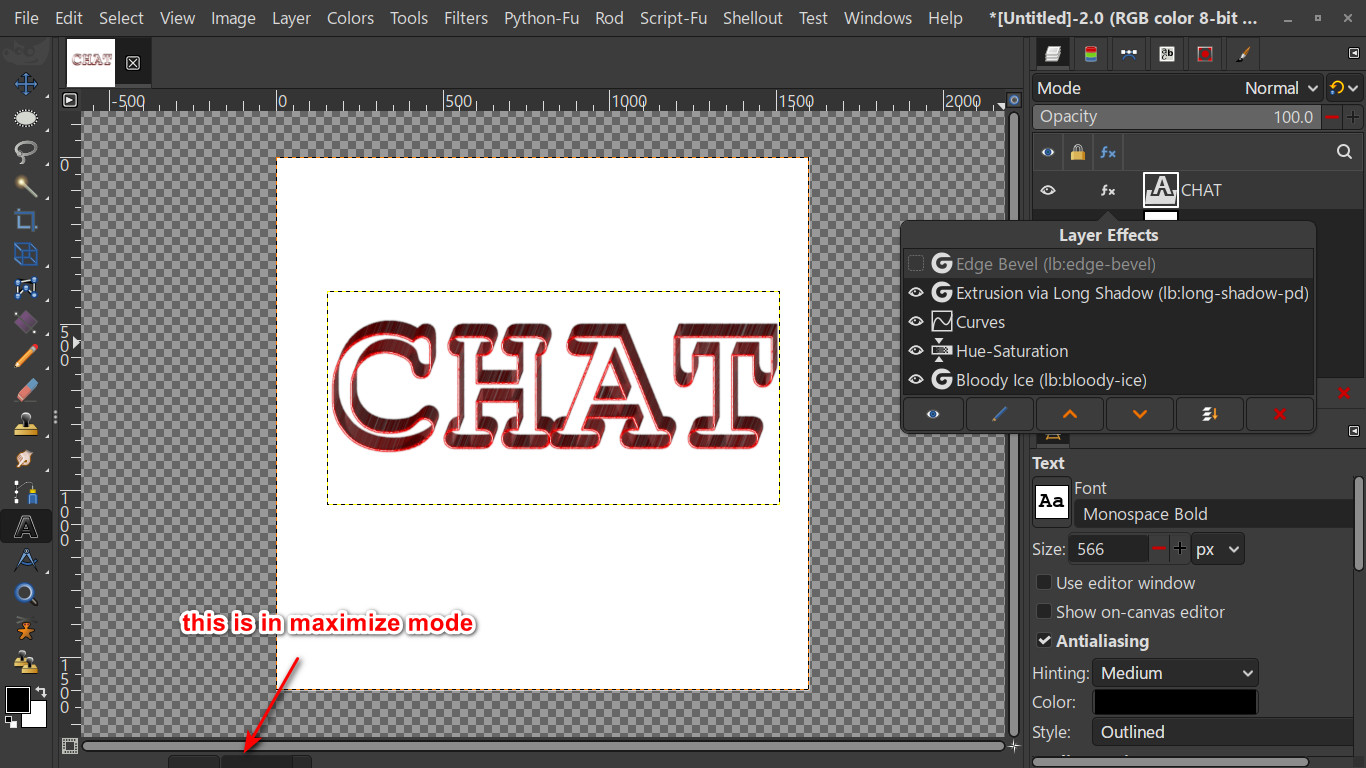Image resolution: width=1366 pixels, height=768 pixels.
Task: Click the font size input field
Action: [x=1108, y=549]
